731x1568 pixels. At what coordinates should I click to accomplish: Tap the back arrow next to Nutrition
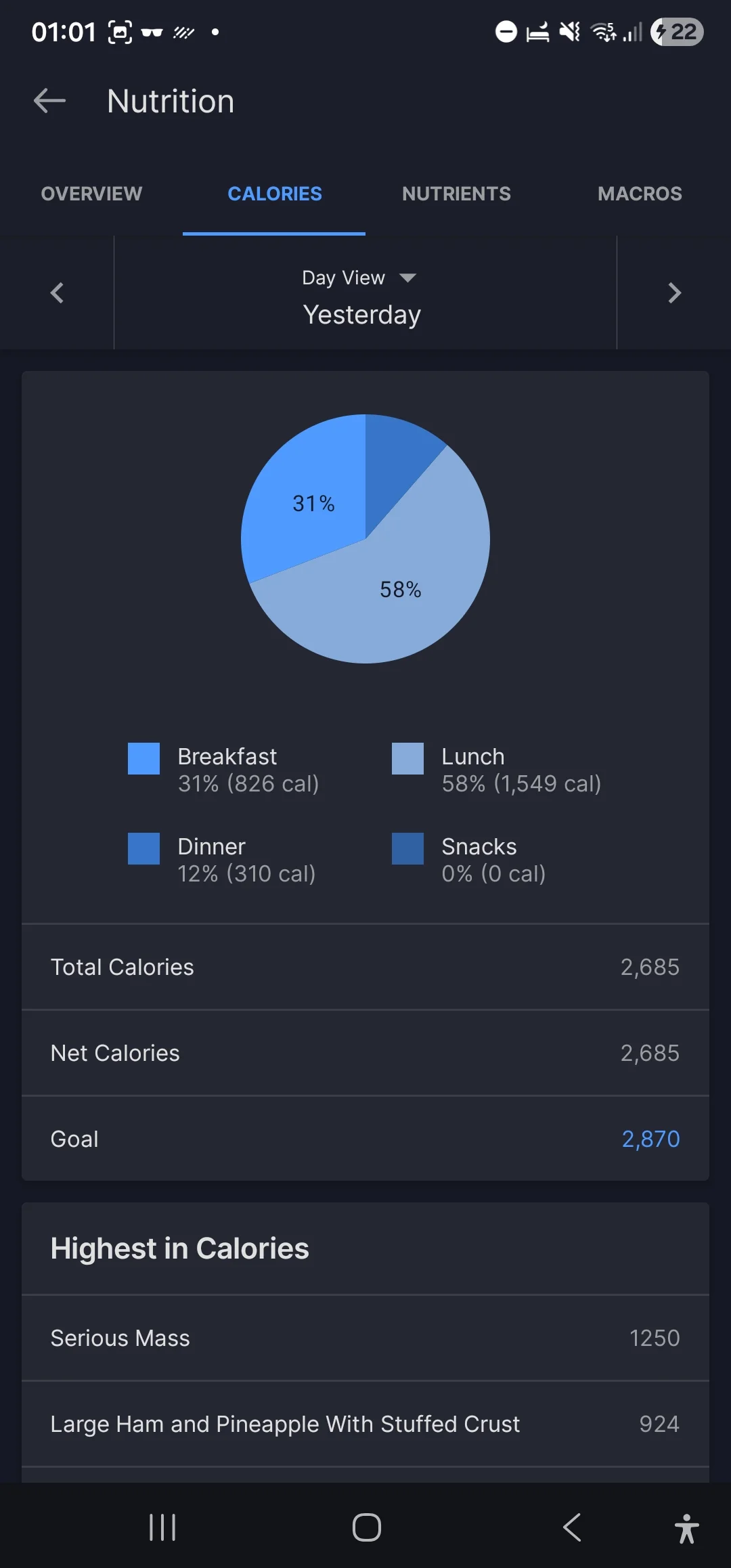point(49,102)
